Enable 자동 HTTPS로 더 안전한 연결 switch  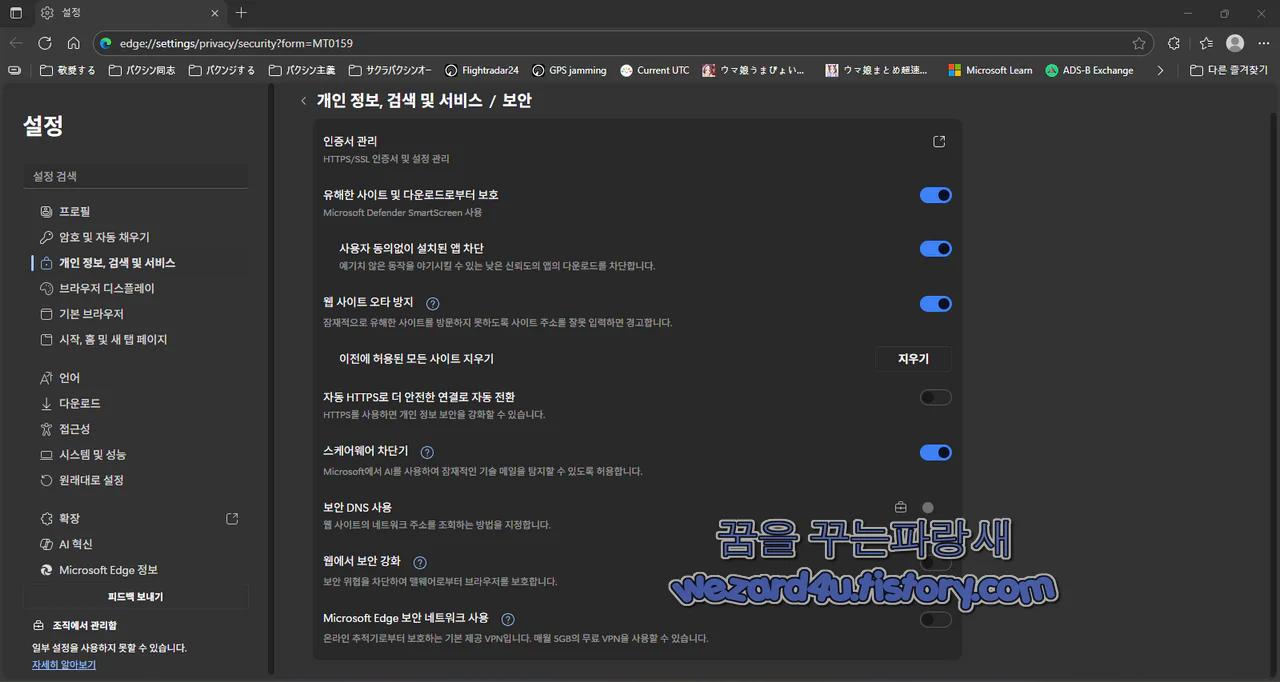pos(936,398)
